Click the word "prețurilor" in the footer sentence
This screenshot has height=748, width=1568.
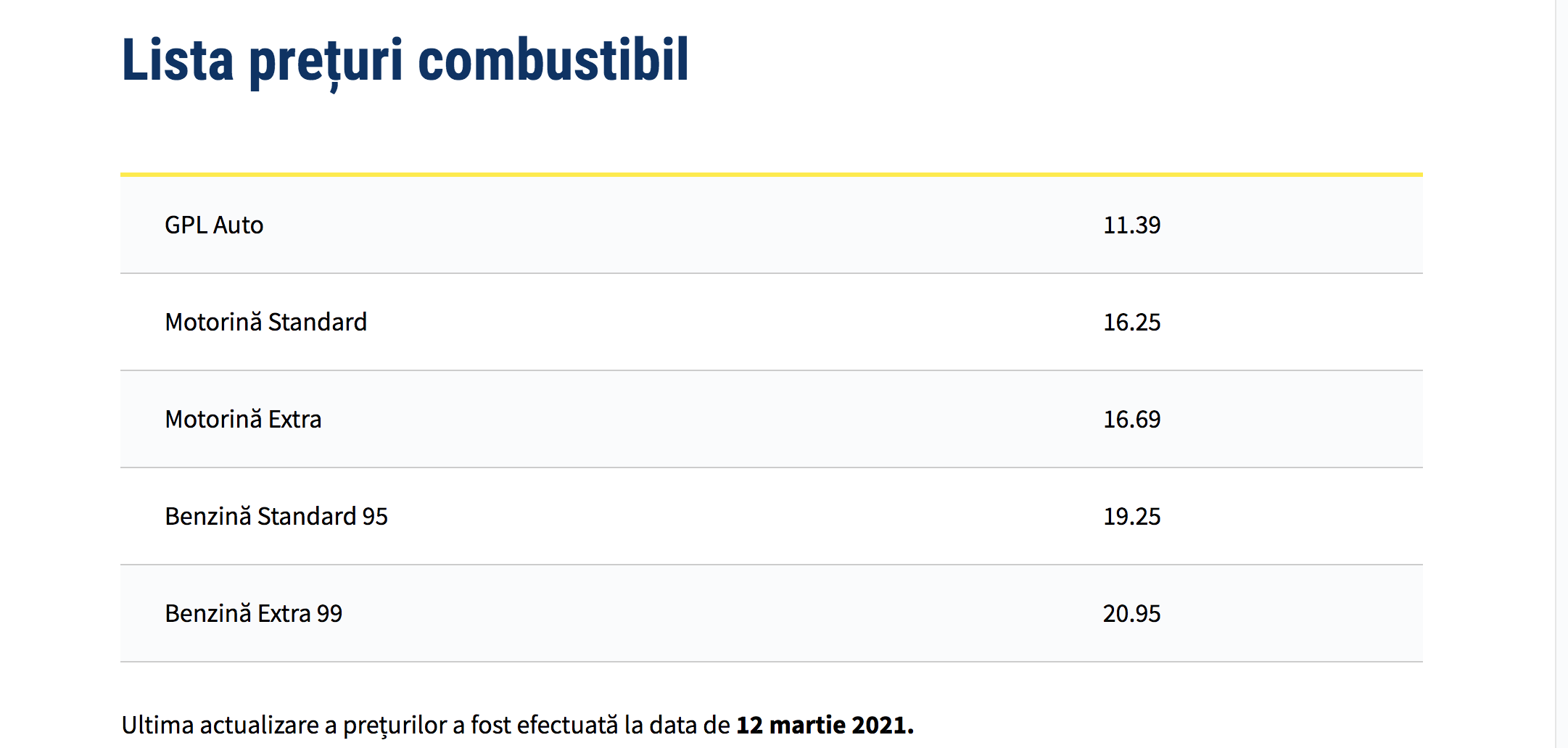click(x=395, y=726)
